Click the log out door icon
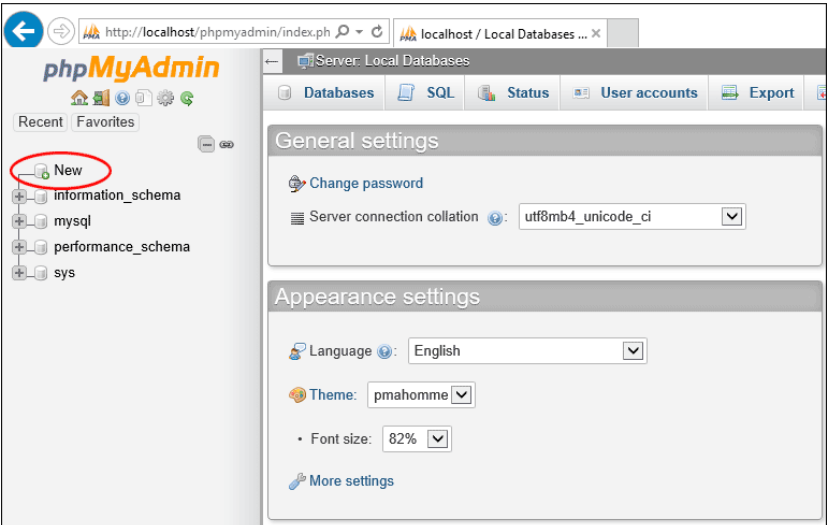The height and width of the screenshot is (525, 827). pyautogui.click(x=101, y=98)
